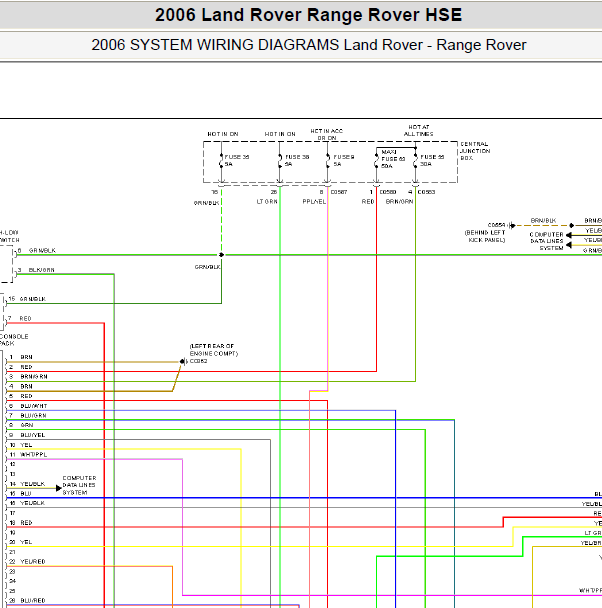Image resolution: width=602 pixels, height=608 pixels.
Task: Click the "HOT AT ALL TIMES" label
Action: tap(418, 130)
